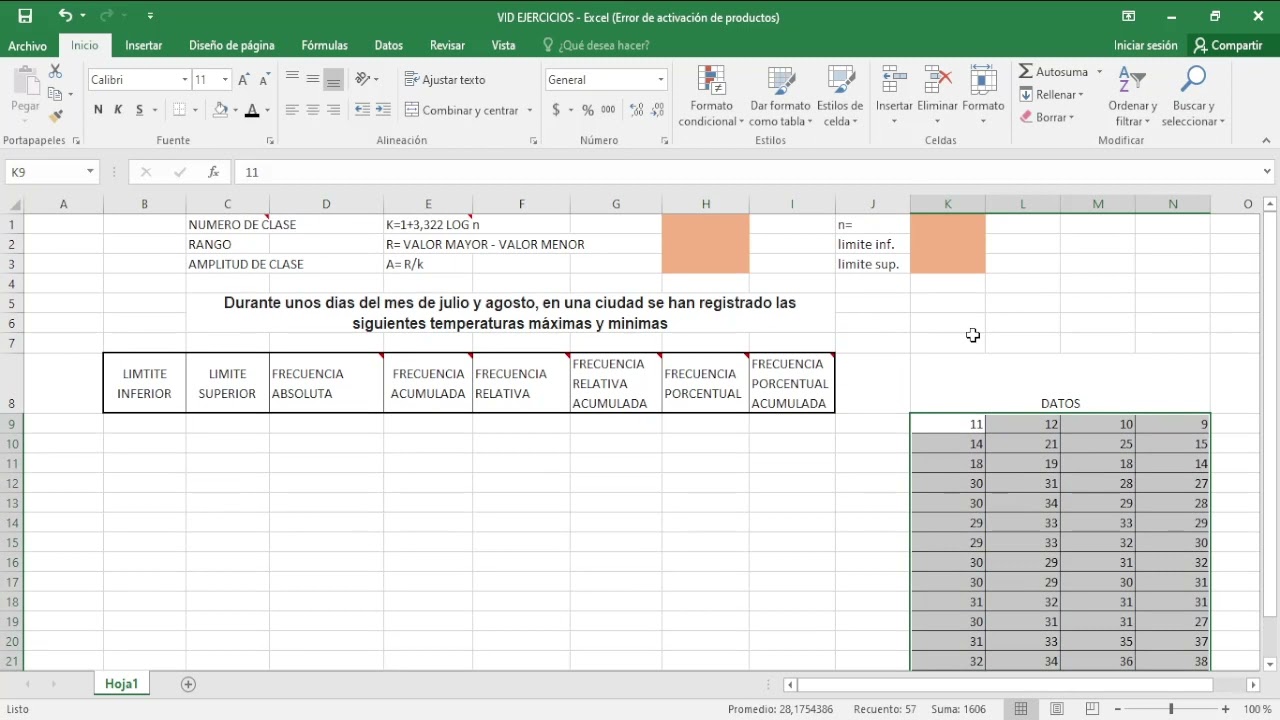Decrease indent in the alignment group
This screenshot has height=720, width=1280.
tap(362, 110)
